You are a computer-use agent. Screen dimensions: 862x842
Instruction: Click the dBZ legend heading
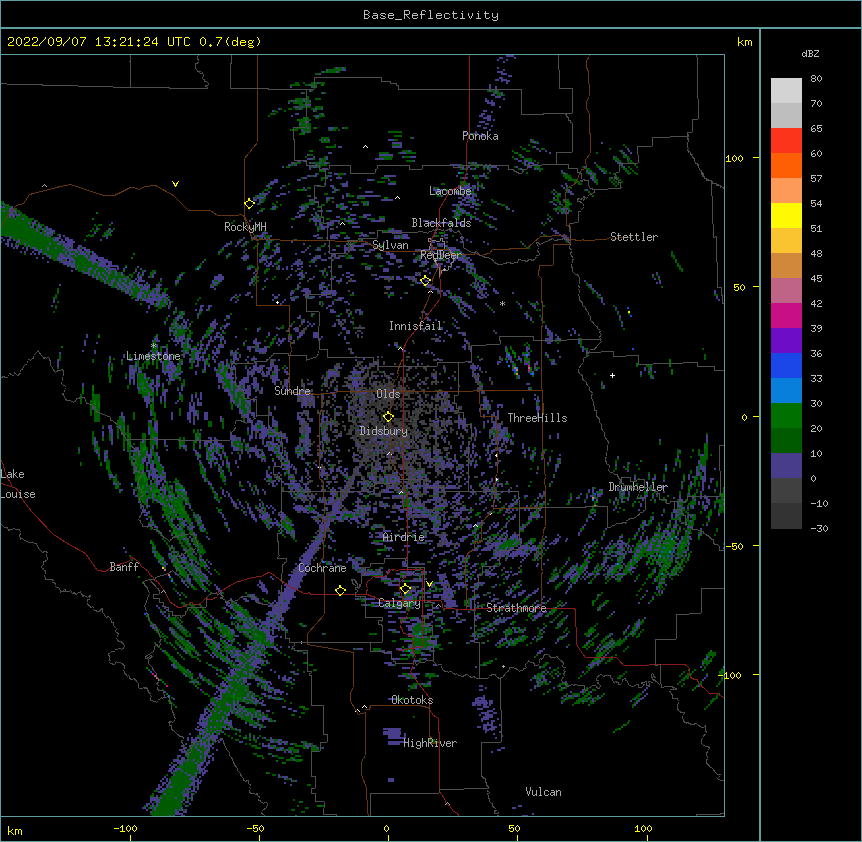(810, 54)
